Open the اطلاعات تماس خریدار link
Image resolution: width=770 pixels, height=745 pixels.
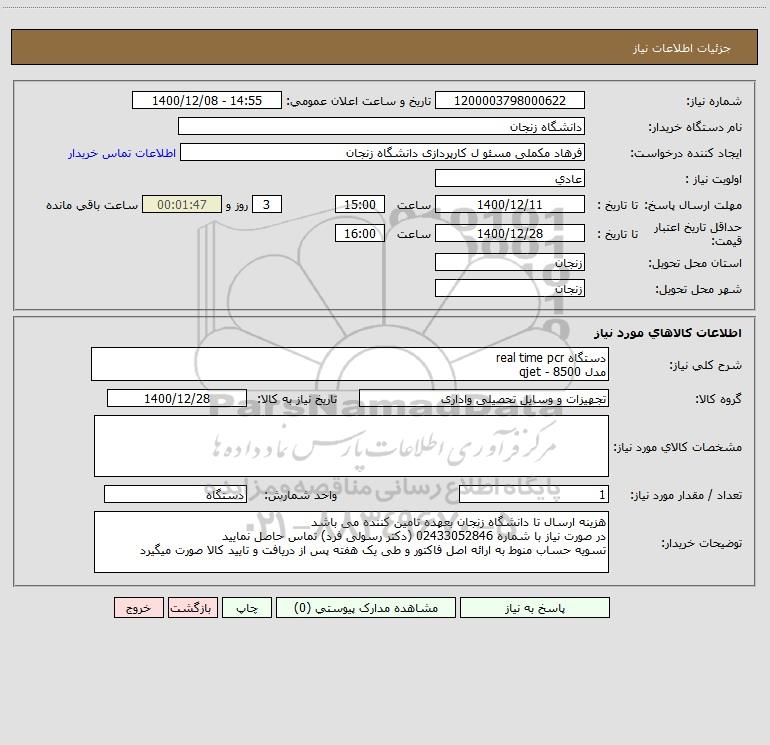[122, 153]
